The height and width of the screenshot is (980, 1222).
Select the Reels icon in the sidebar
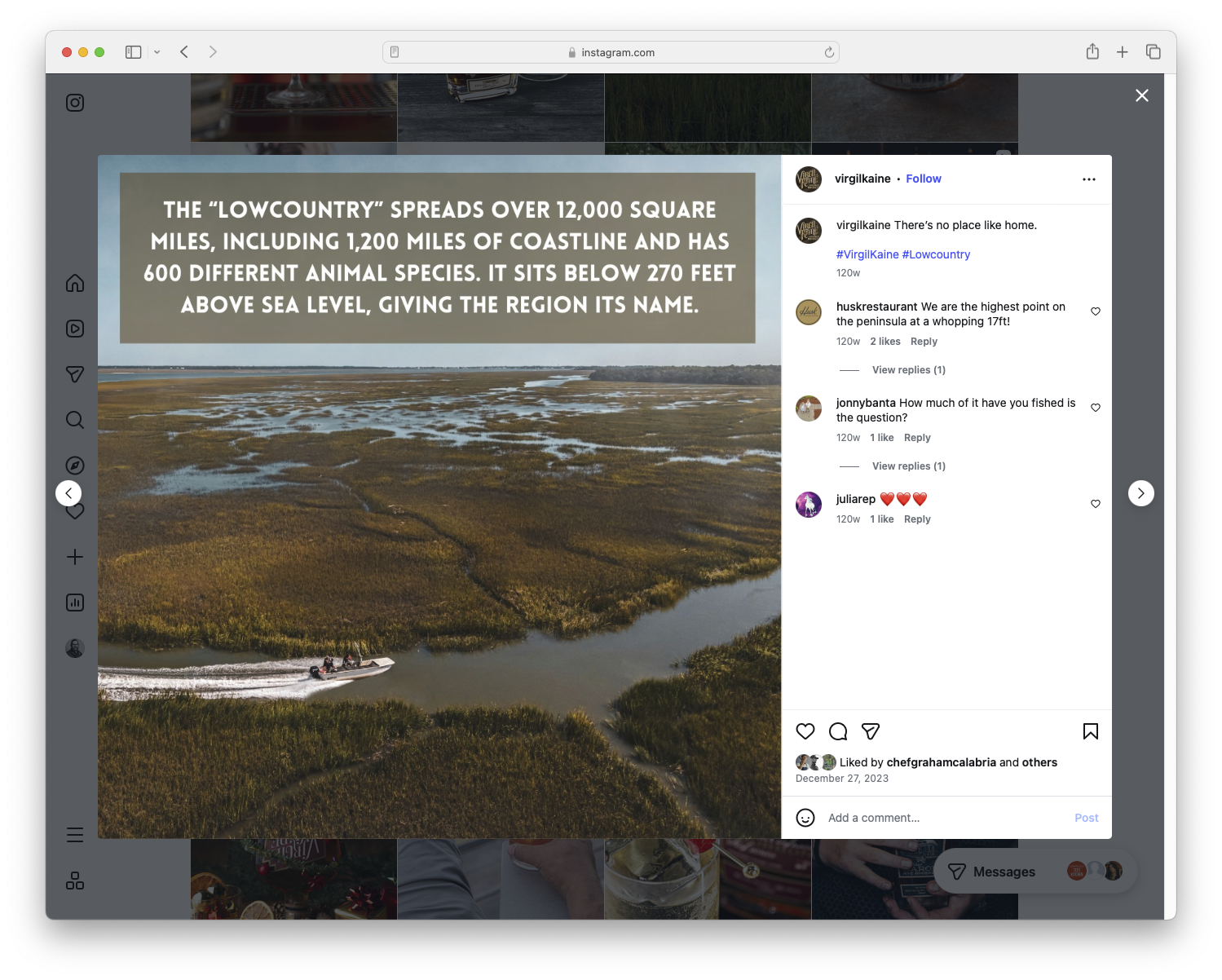click(x=74, y=329)
